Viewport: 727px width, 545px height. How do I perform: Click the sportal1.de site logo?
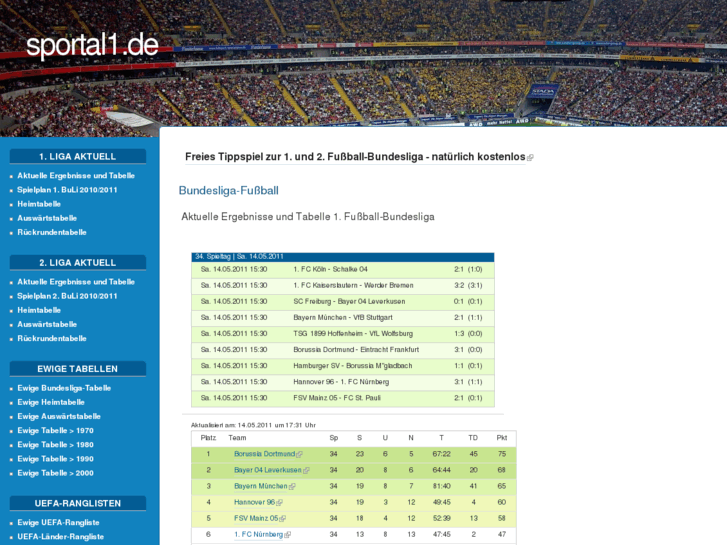click(x=92, y=45)
